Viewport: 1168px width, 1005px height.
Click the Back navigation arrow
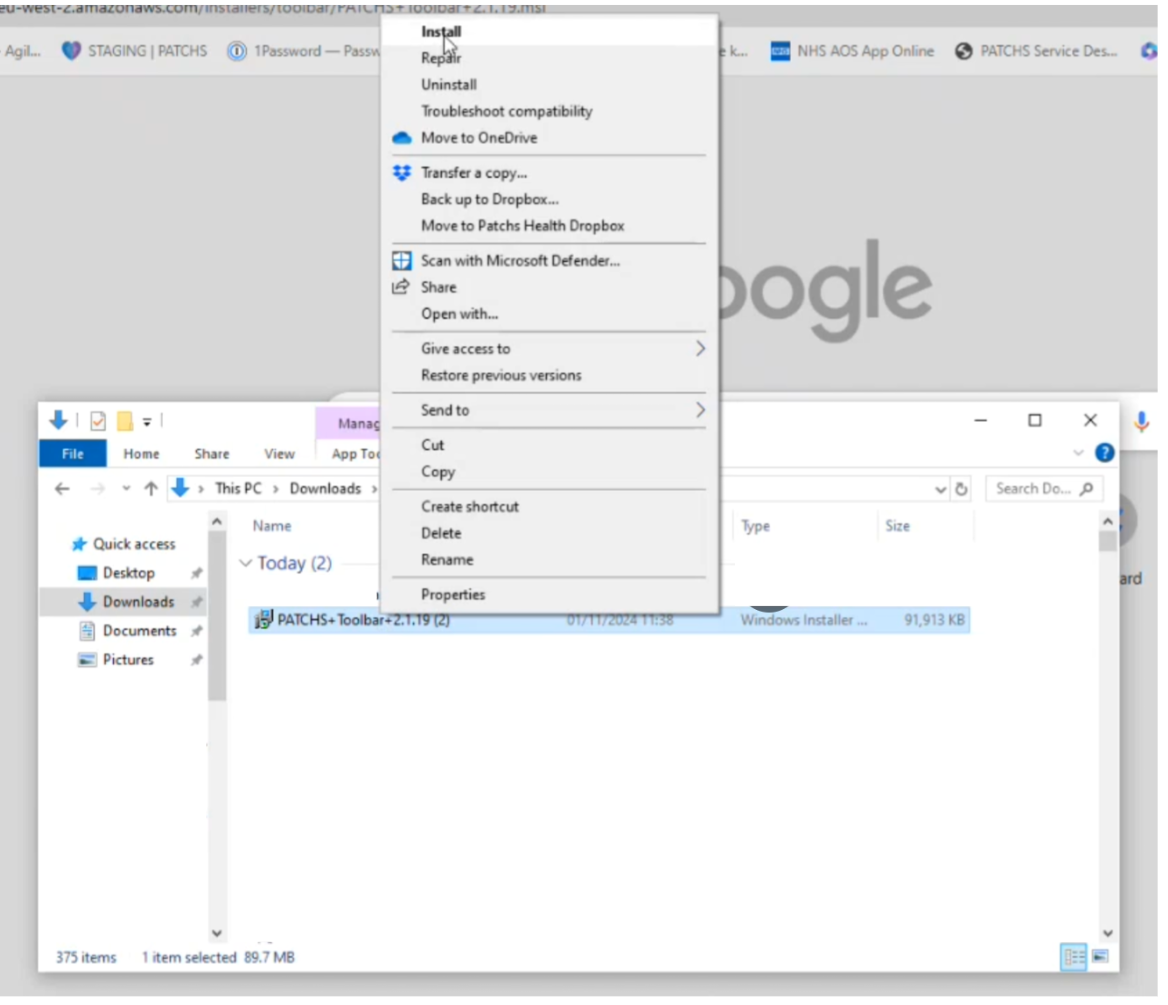pyautogui.click(x=62, y=489)
